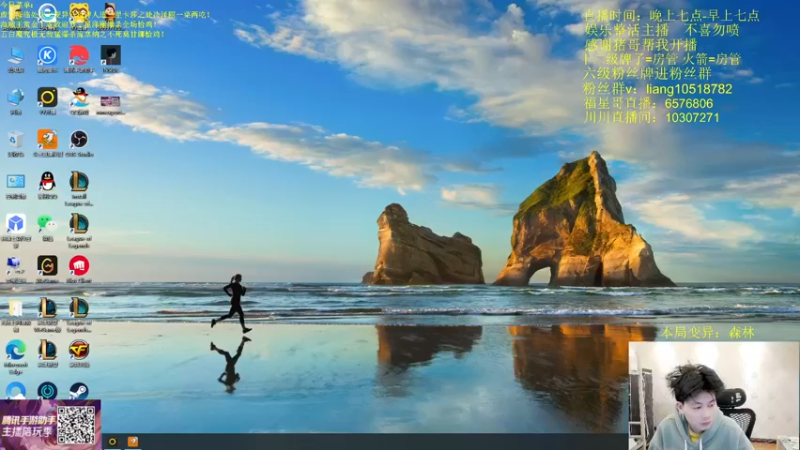Open the computer shortcut beside the orange G icon
Viewport: 800px width, 450px height.
click(14, 265)
